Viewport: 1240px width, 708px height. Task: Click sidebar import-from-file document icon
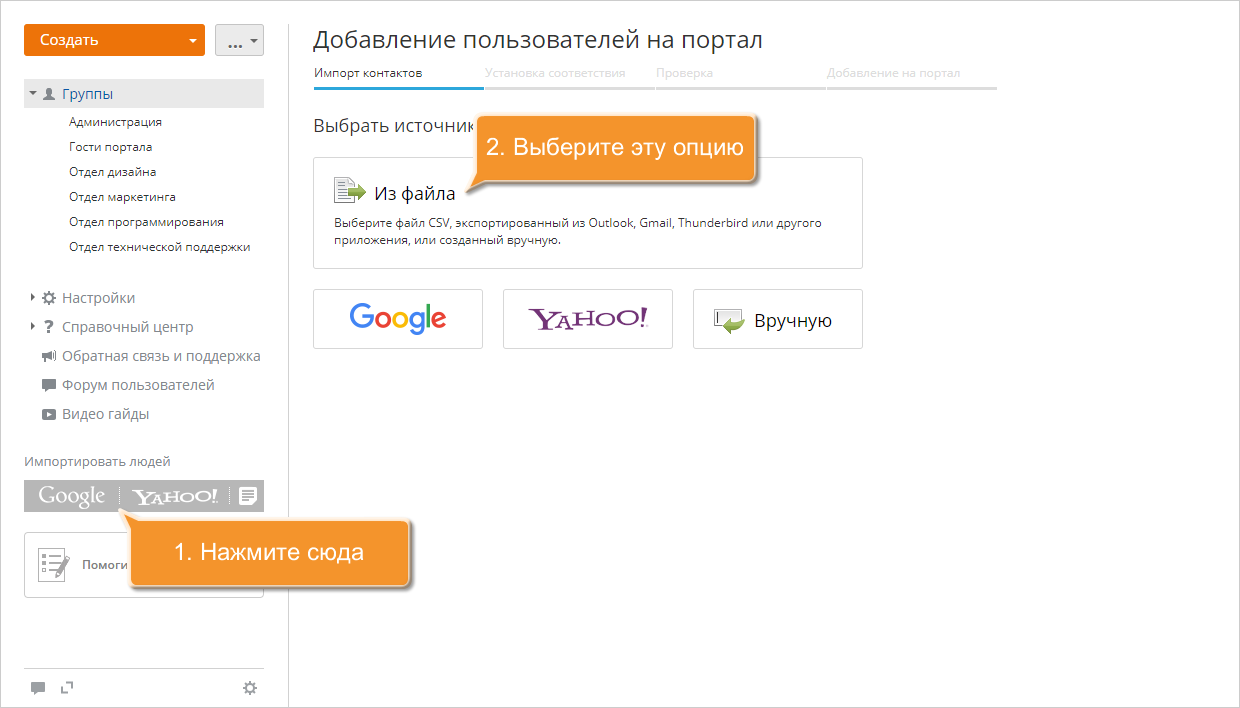pos(247,496)
